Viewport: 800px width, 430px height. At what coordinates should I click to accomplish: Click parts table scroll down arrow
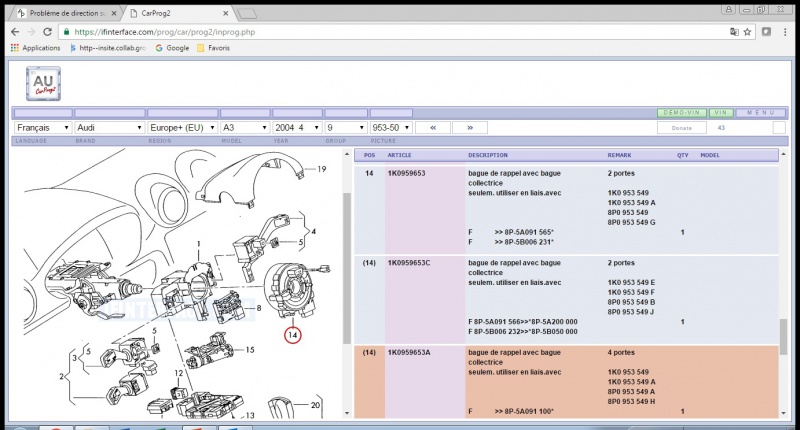783,413
